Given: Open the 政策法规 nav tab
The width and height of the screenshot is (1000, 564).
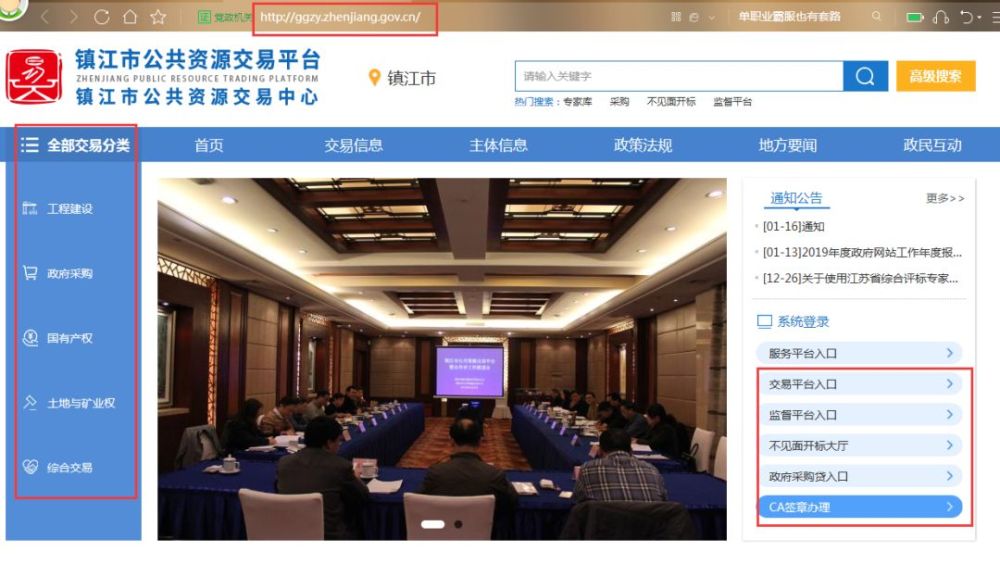Looking at the screenshot, I should pos(643,145).
